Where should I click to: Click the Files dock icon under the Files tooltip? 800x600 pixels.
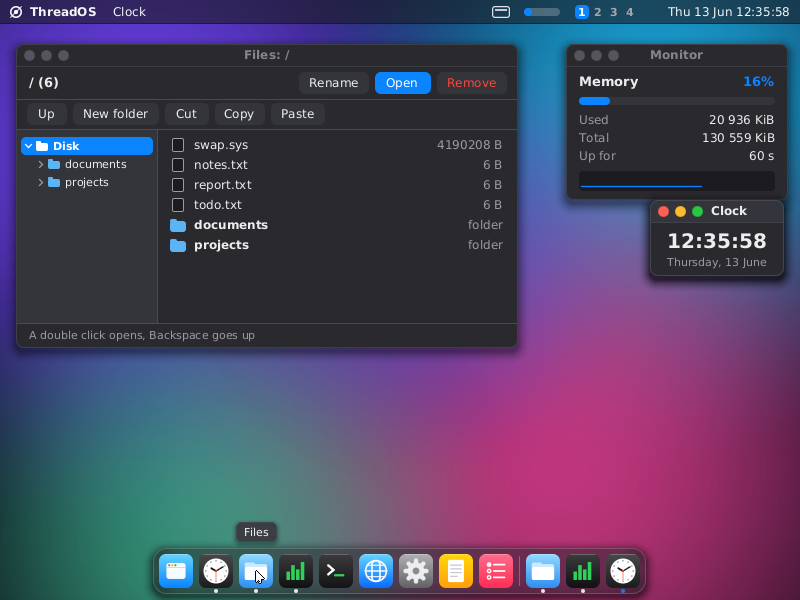pyautogui.click(x=256, y=571)
